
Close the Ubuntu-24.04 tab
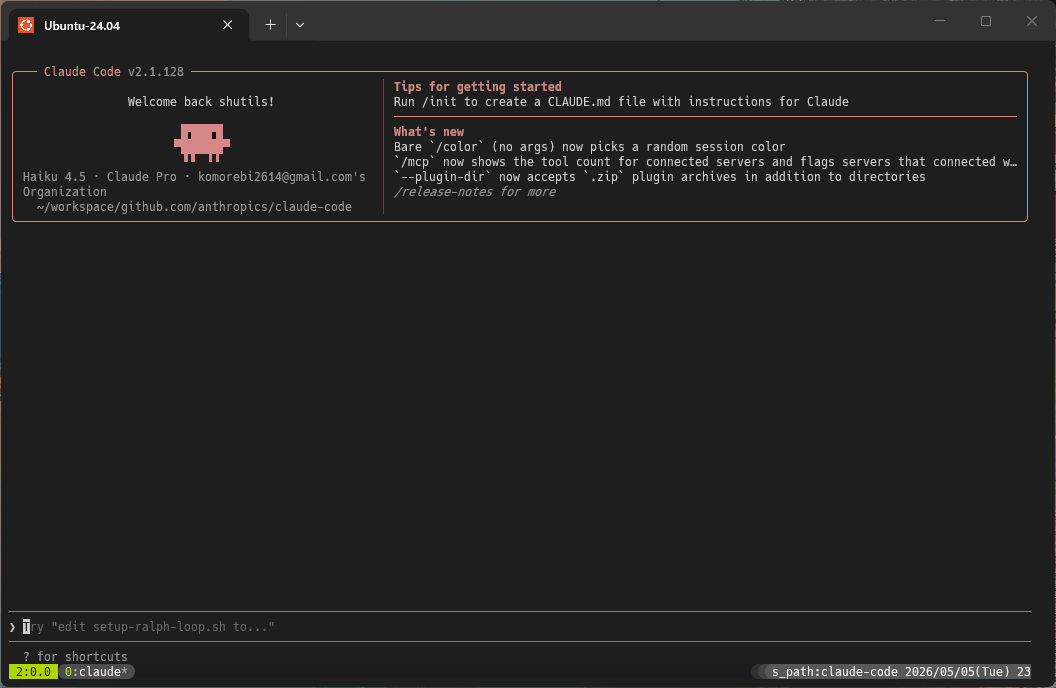coord(228,25)
